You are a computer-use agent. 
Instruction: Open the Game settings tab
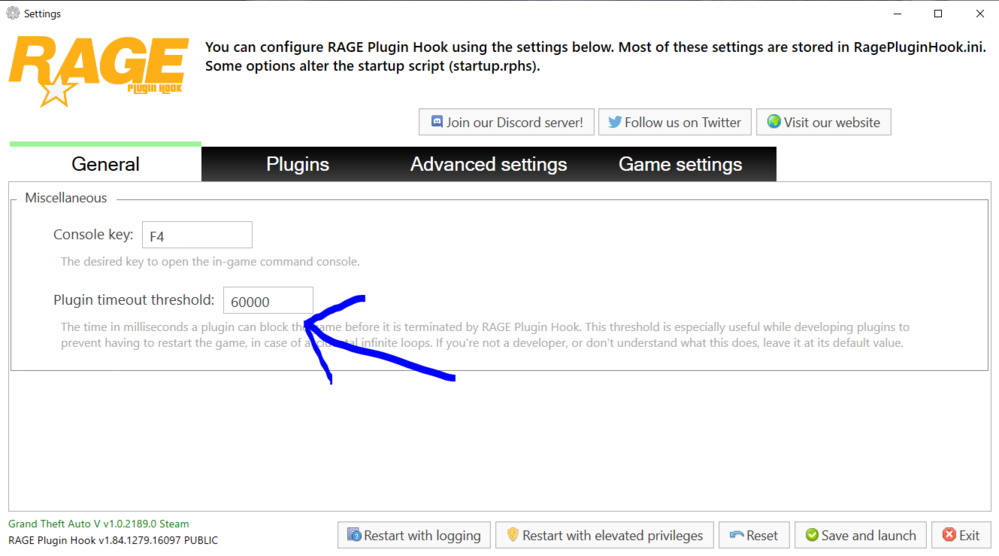coord(680,164)
